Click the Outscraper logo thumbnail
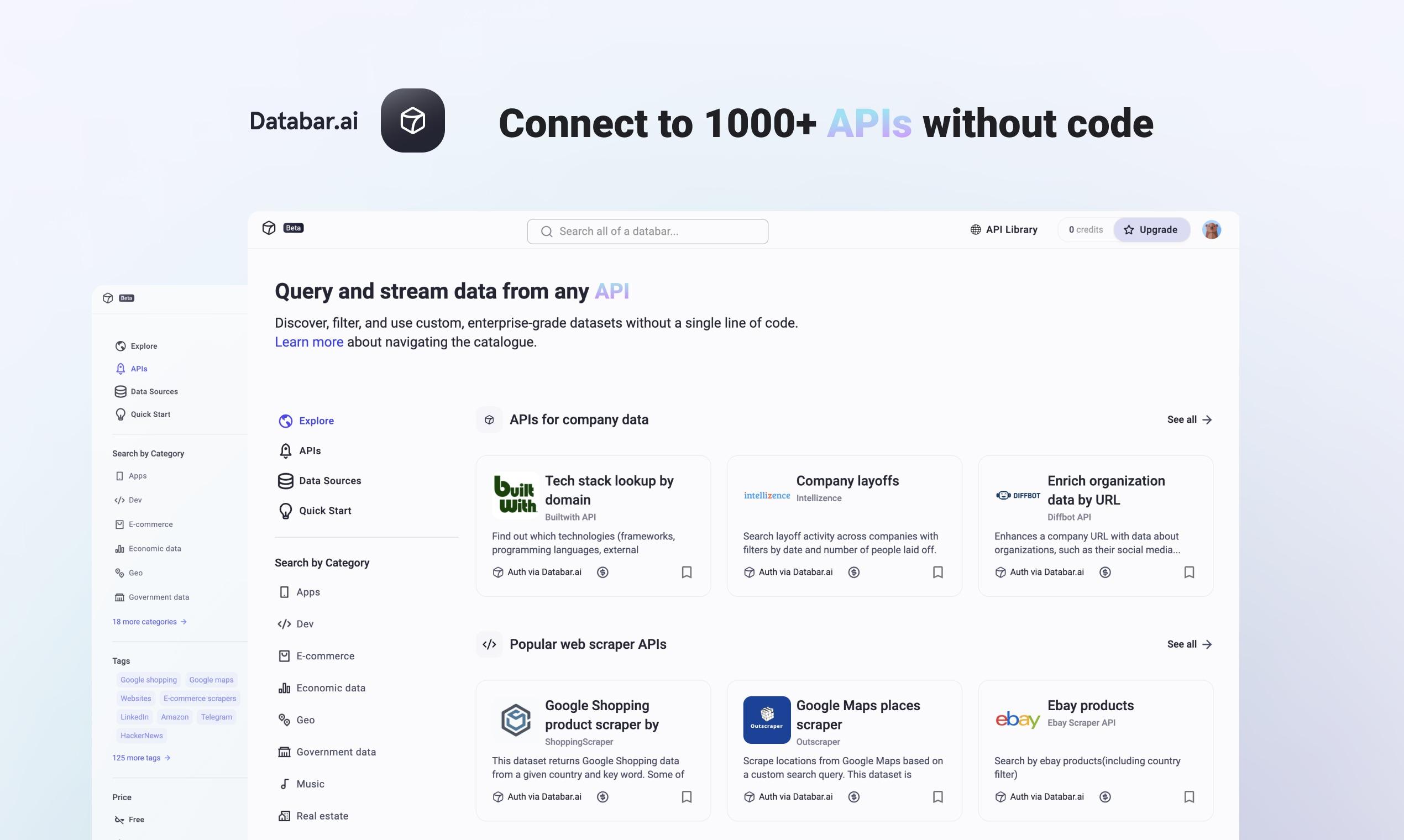 tap(767, 720)
